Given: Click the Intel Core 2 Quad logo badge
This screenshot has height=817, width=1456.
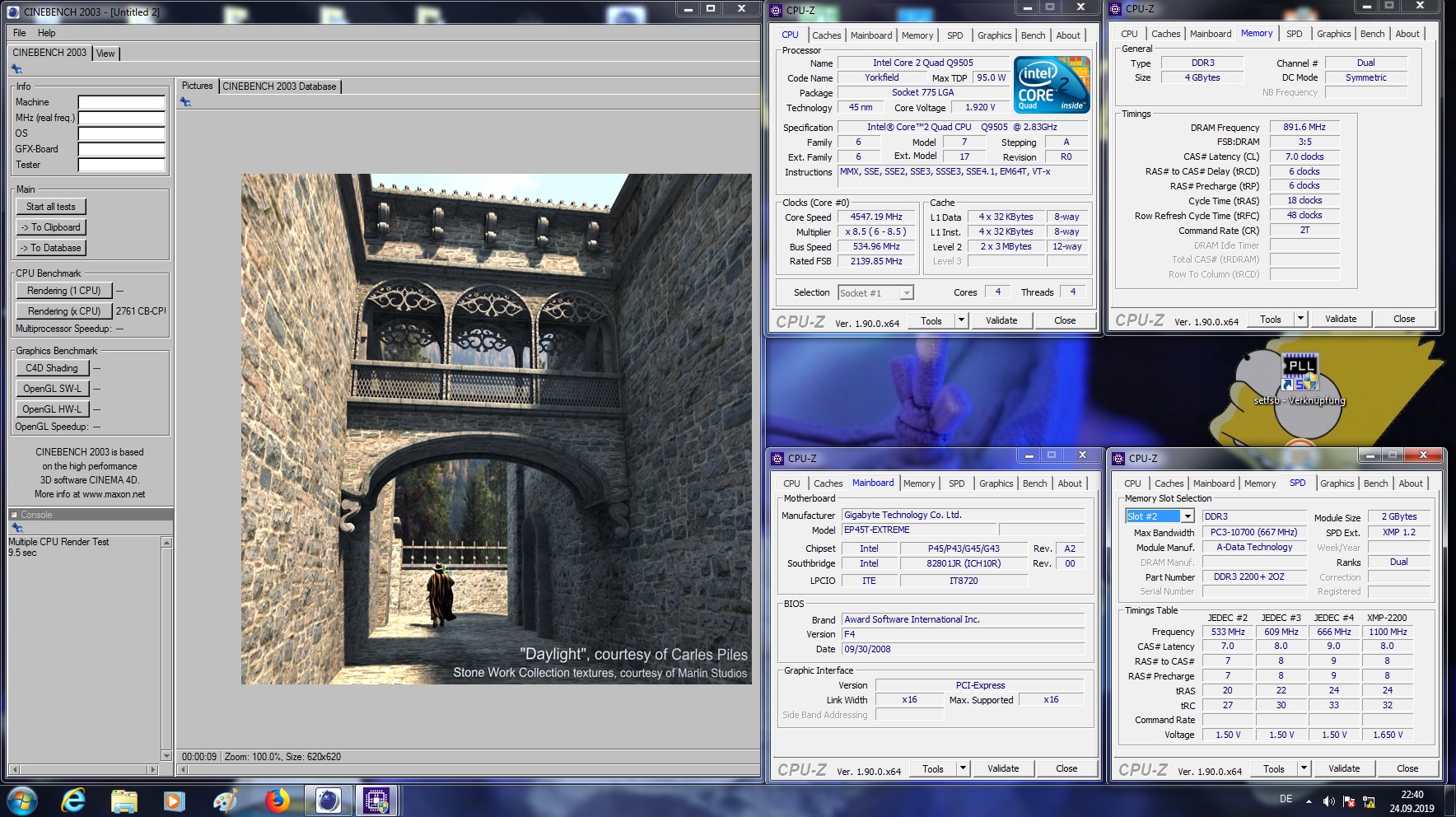Looking at the screenshot, I should 1052,84.
